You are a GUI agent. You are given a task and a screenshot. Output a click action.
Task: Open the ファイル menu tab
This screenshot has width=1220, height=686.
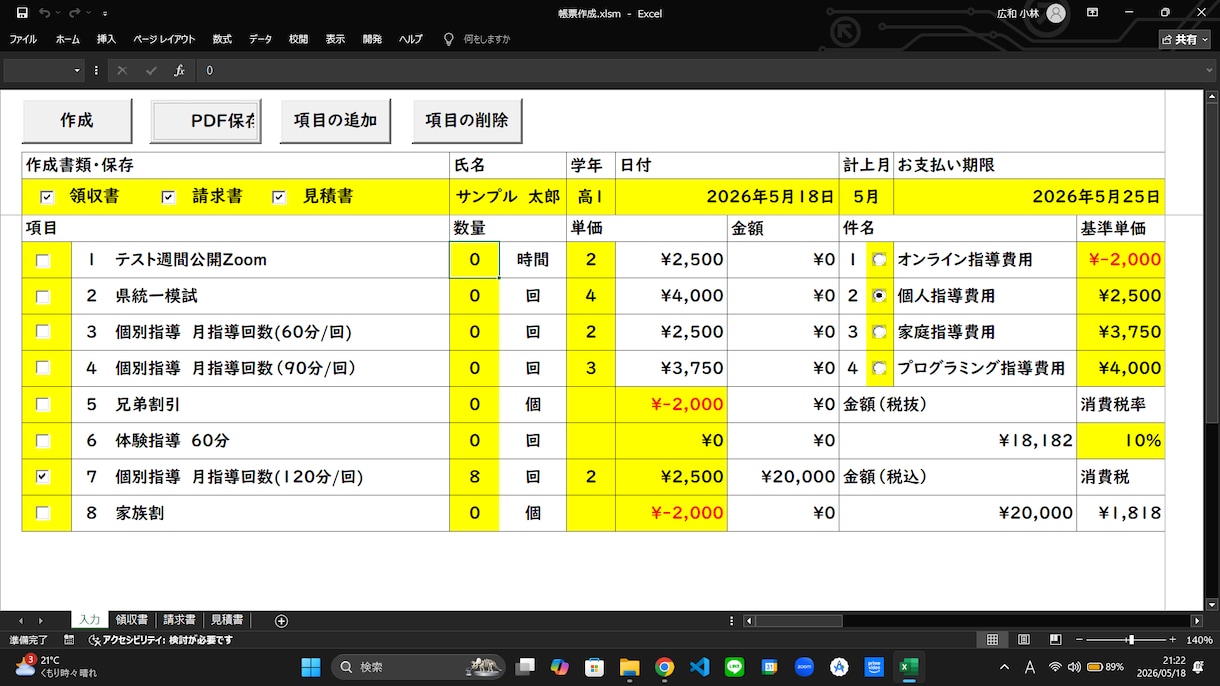[x=23, y=39]
